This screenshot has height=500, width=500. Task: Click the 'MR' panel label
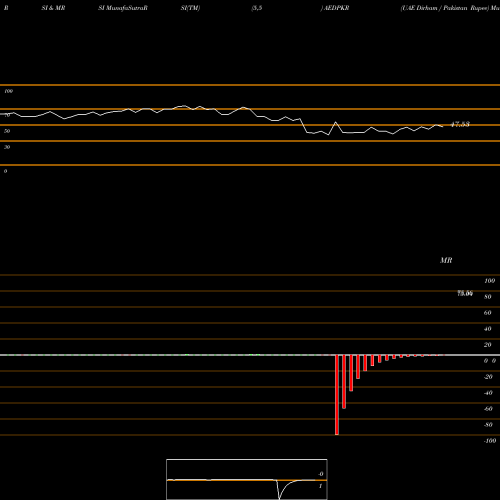pos(446,260)
